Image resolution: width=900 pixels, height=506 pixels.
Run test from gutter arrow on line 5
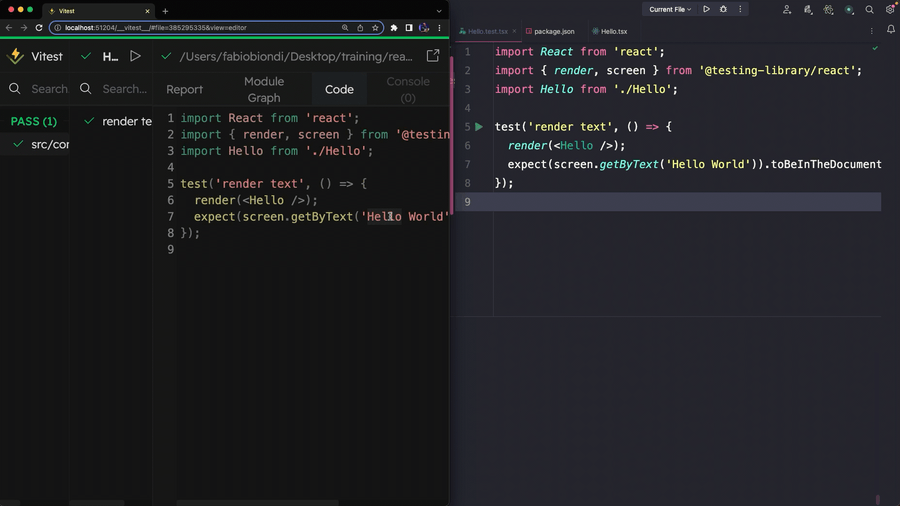[x=479, y=126]
